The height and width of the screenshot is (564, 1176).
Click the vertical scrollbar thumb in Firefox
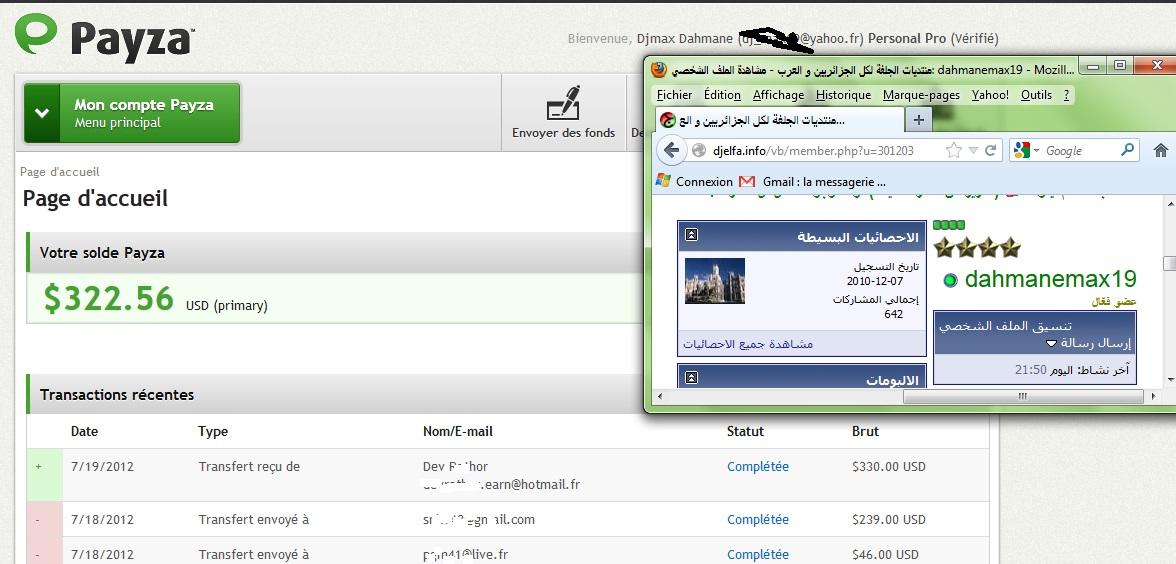(1168, 263)
